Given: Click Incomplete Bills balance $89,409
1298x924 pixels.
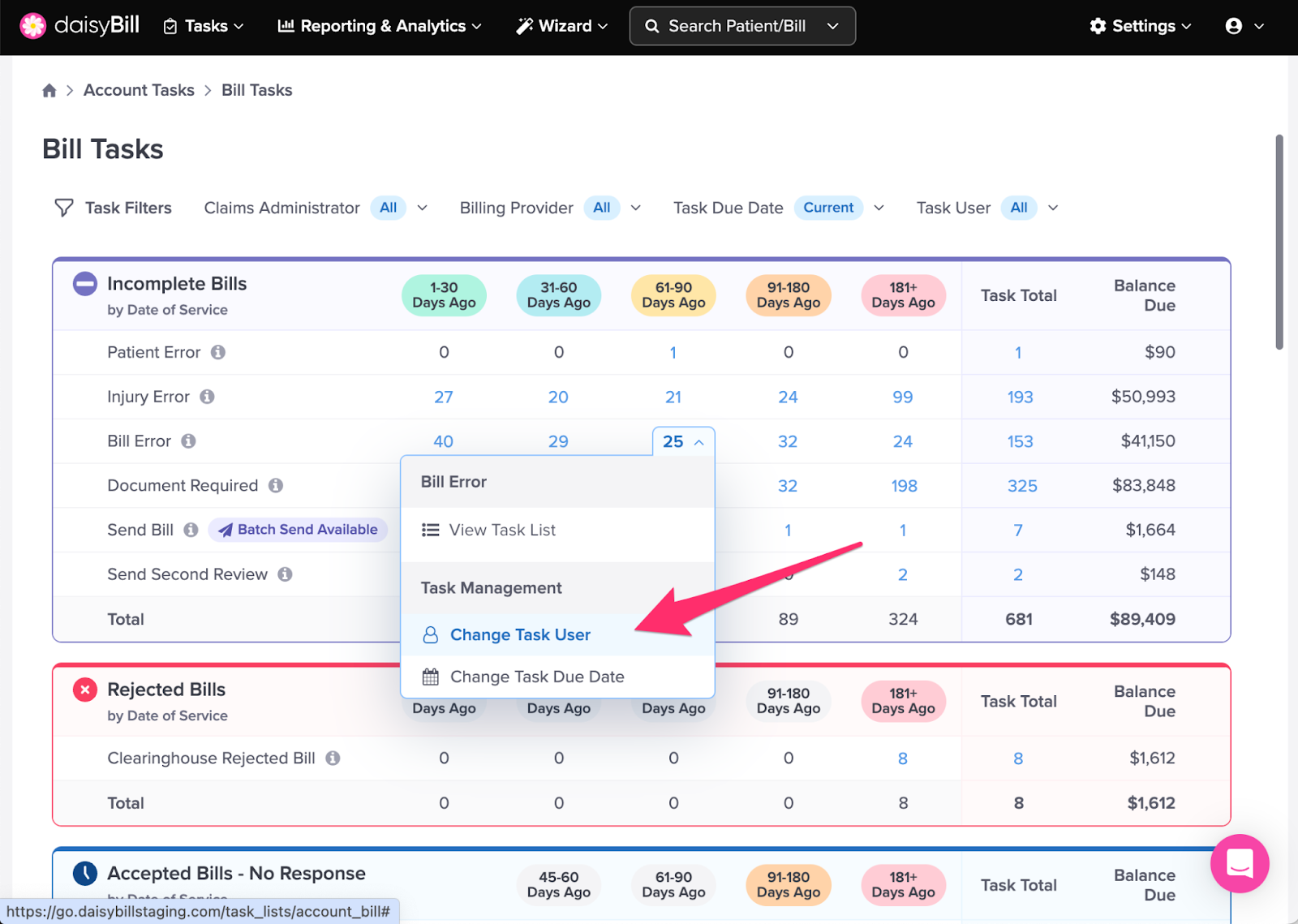Looking at the screenshot, I should pyautogui.click(x=1142, y=619).
